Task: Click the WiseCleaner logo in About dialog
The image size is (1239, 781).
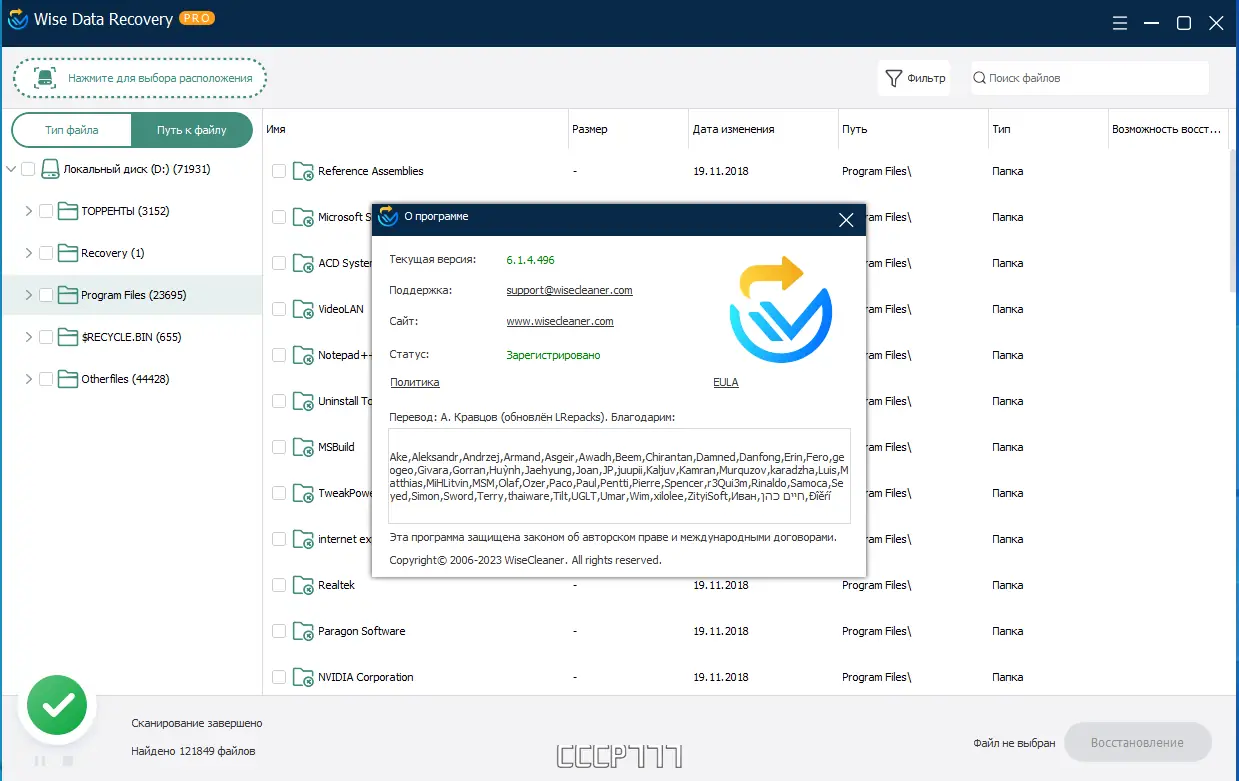Action: pos(779,310)
